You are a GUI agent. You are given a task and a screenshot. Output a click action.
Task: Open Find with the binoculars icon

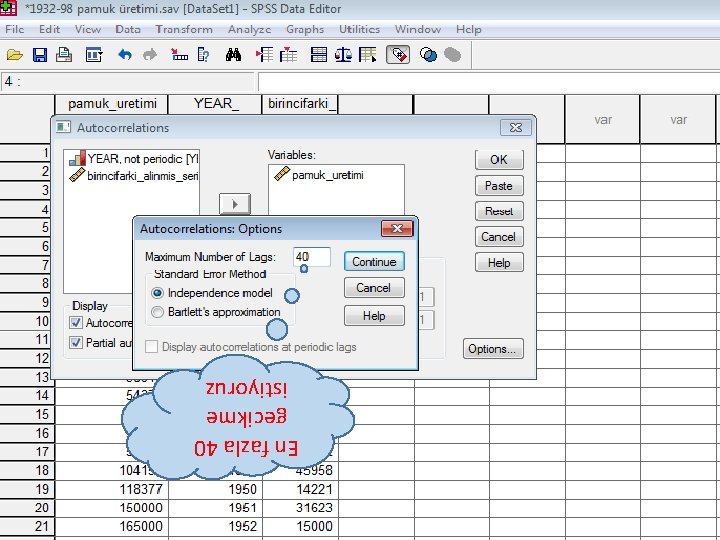click(x=233, y=55)
